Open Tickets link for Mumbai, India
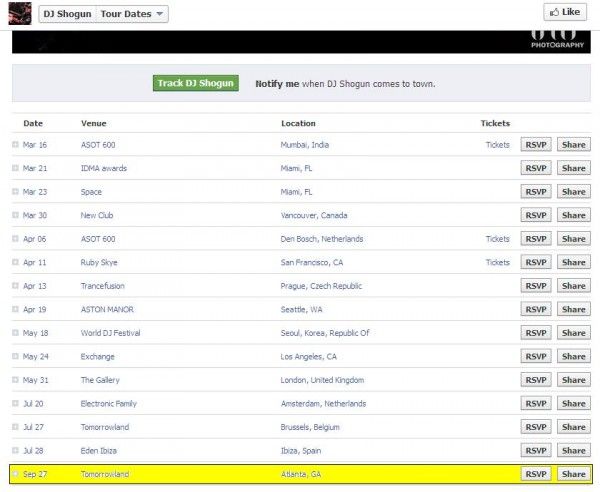This screenshot has height=492, width=600. pos(497,145)
